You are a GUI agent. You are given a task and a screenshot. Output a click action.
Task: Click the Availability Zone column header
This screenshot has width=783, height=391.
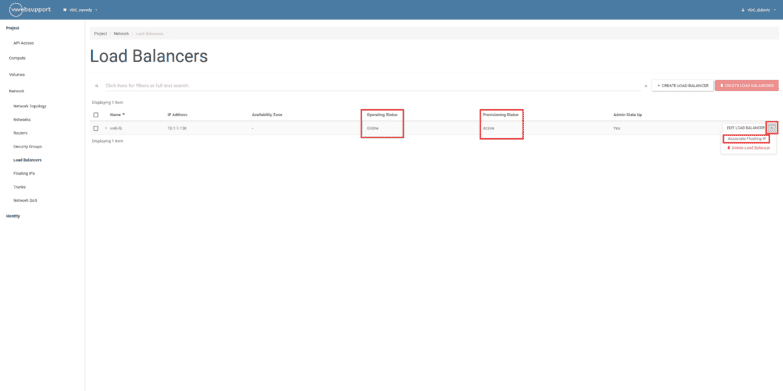[267, 115]
